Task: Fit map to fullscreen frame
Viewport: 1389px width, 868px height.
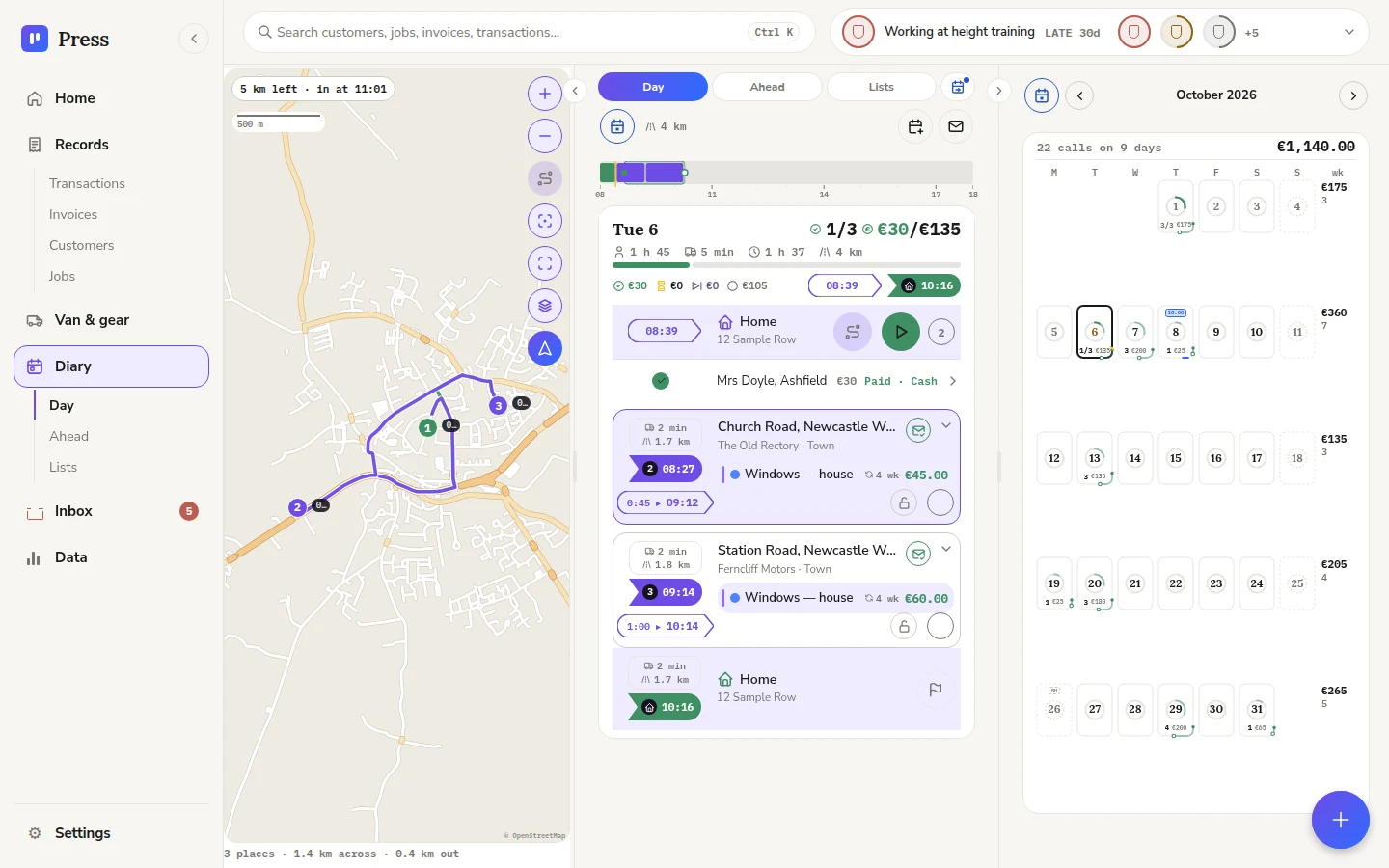Action: tap(545, 263)
